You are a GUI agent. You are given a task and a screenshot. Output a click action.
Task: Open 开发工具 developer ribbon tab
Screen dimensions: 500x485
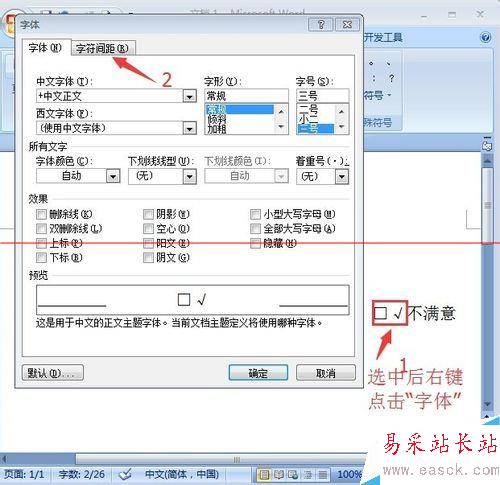pyautogui.click(x=383, y=37)
